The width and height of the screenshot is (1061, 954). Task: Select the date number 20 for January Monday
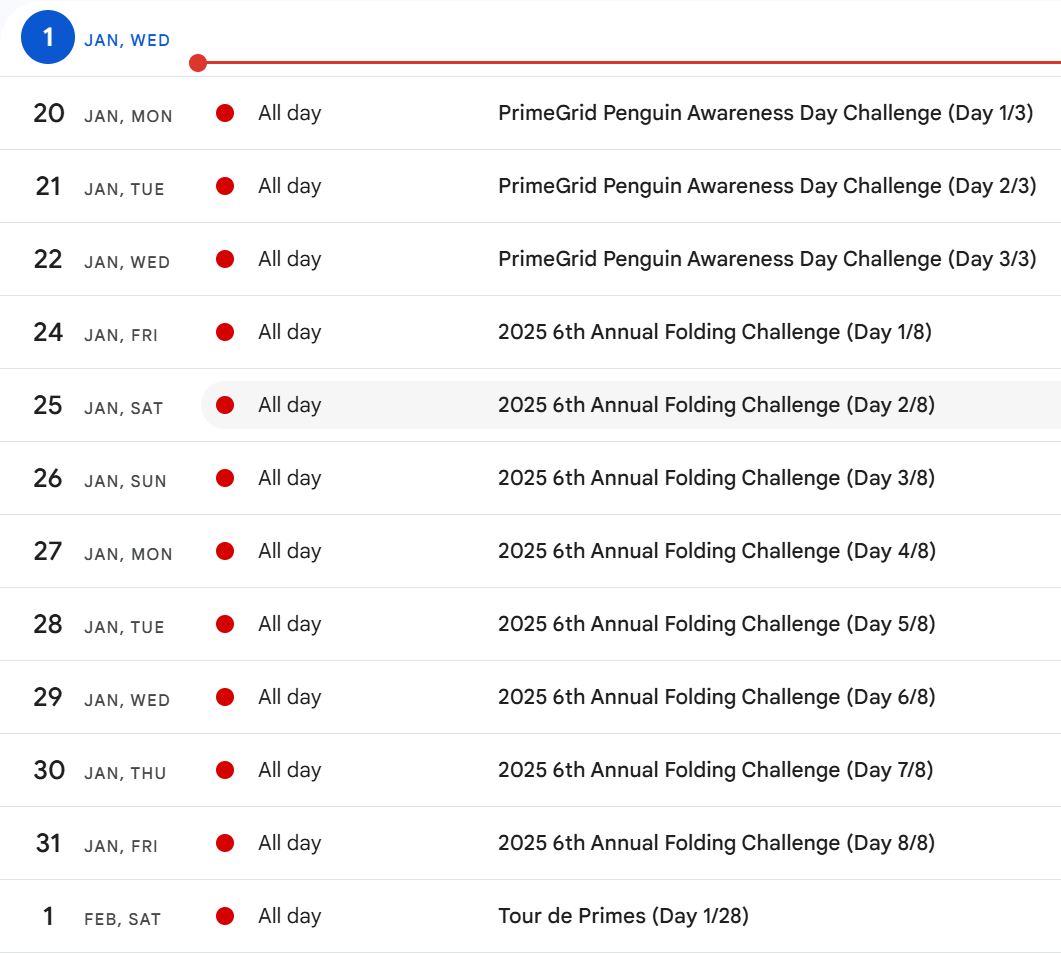pyautogui.click(x=48, y=112)
